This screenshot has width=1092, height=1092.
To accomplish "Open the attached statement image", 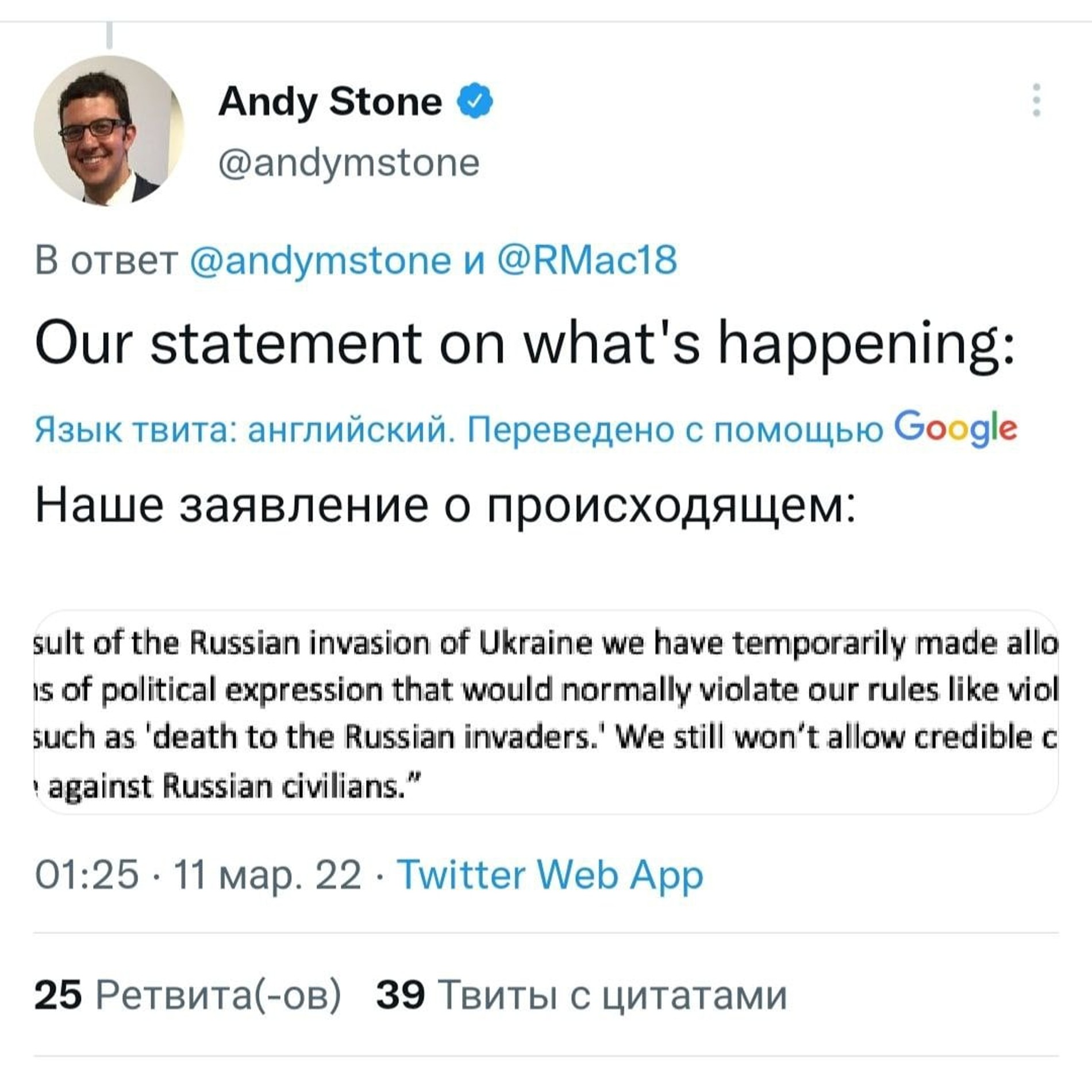I will (546, 712).
